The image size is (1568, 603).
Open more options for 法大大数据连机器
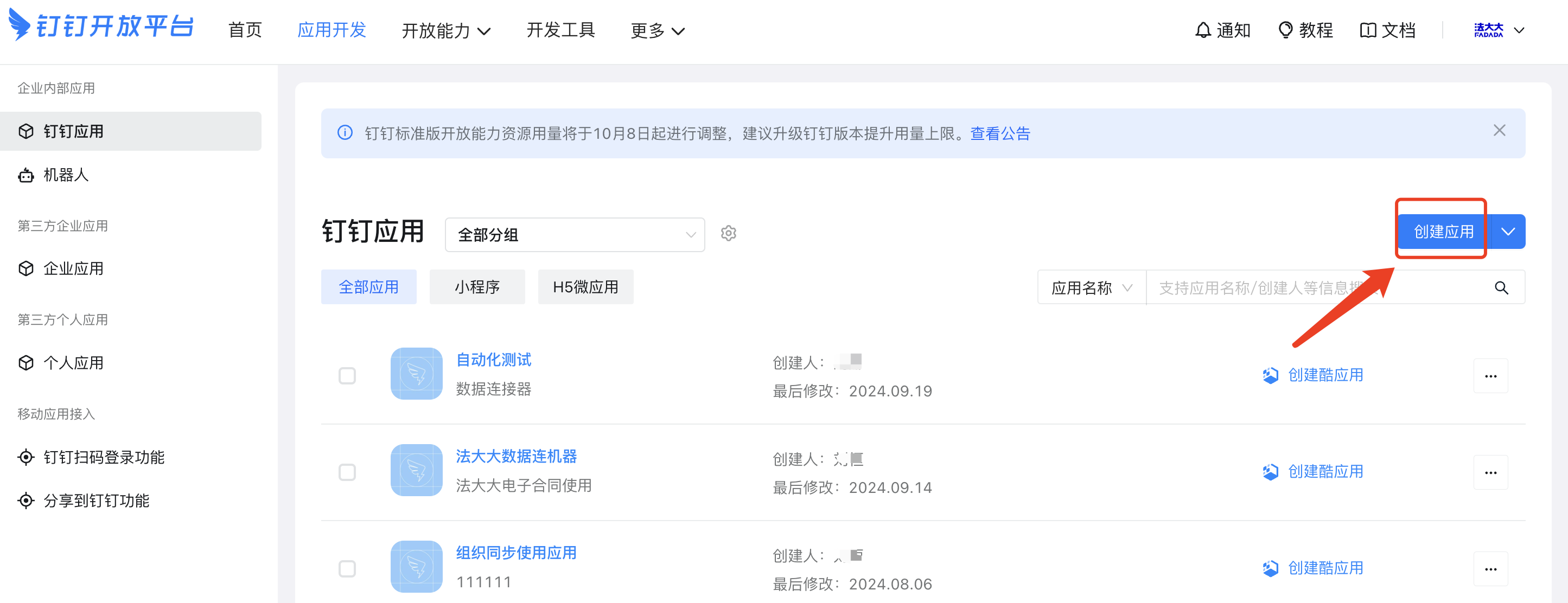tap(1490, 472)
